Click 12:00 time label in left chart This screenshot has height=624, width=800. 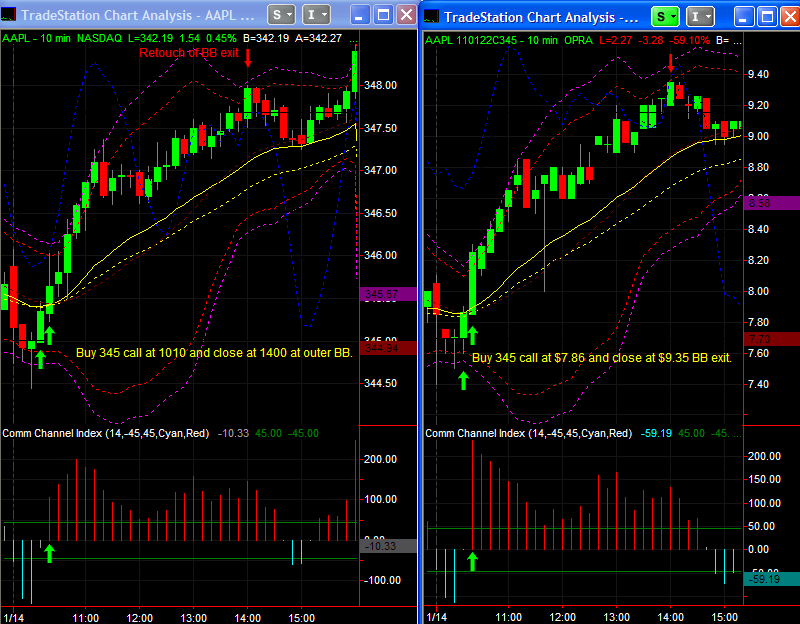click(x=139, y=618)
